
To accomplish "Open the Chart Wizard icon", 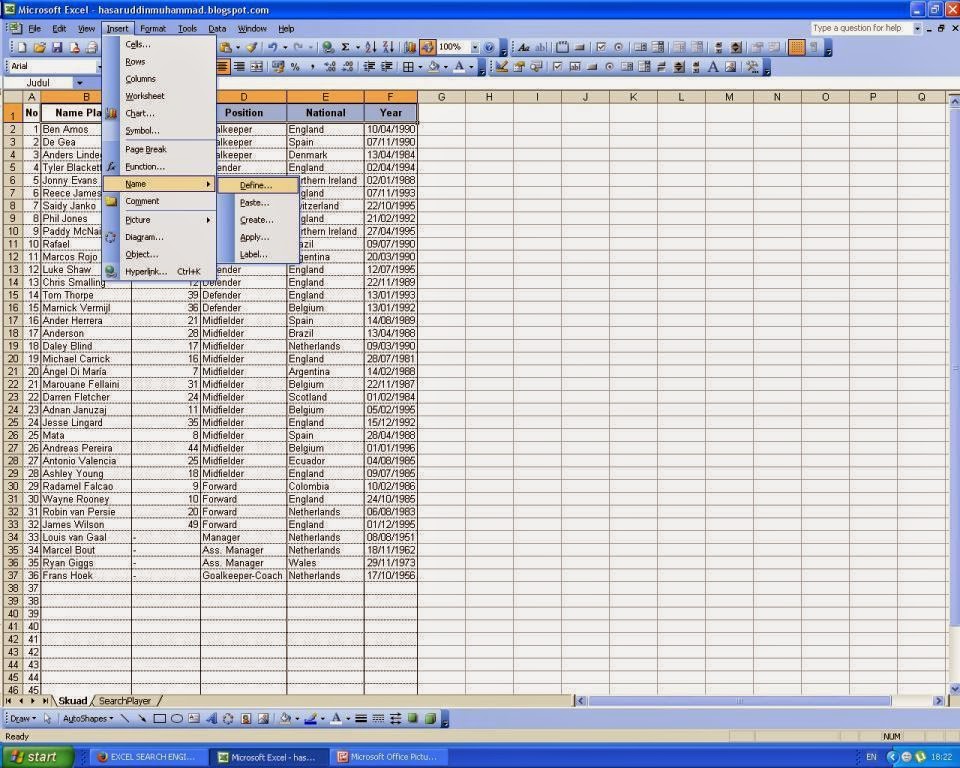I will tap(408, 46).
